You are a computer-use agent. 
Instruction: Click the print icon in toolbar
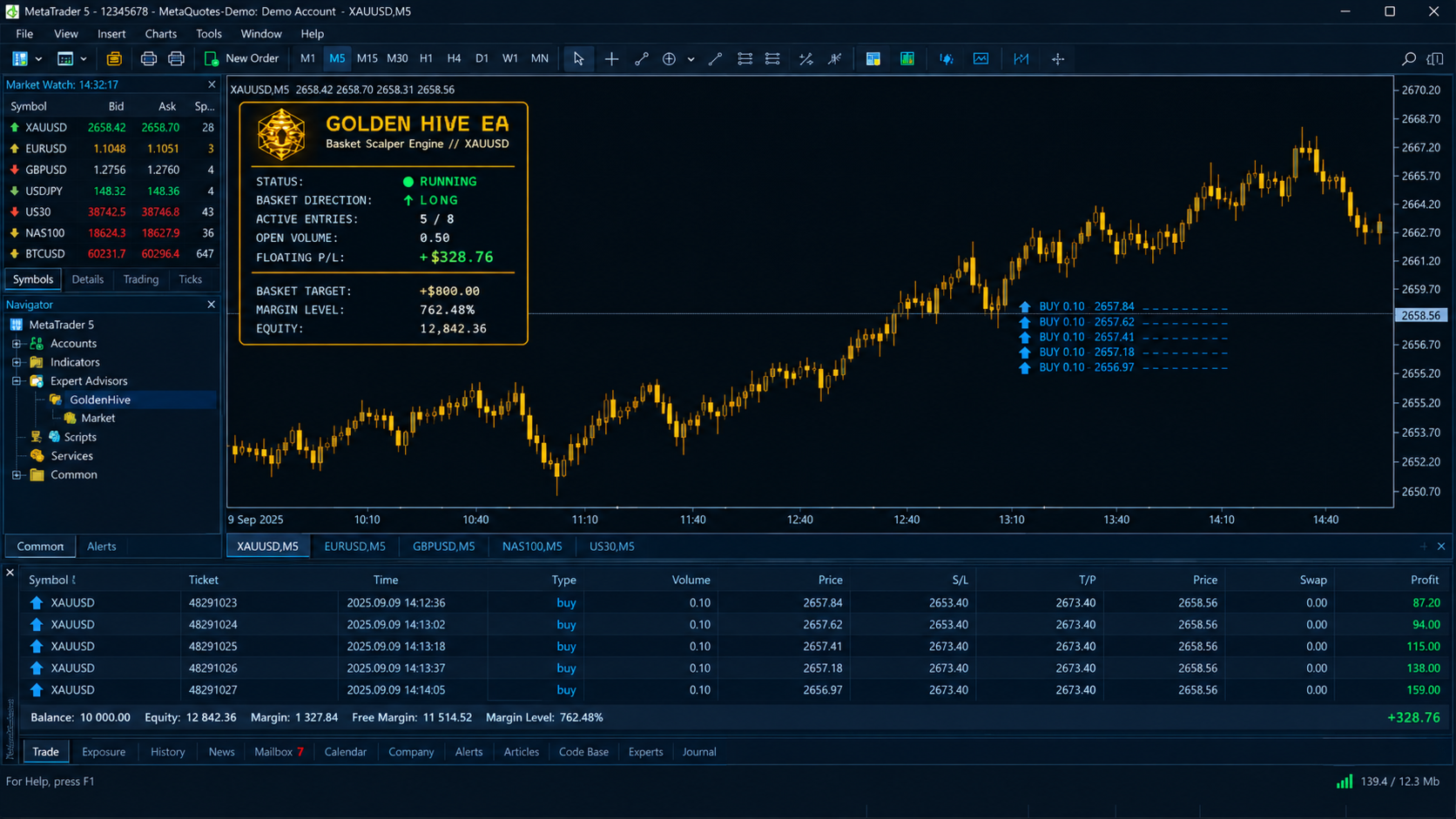(149, 59)
